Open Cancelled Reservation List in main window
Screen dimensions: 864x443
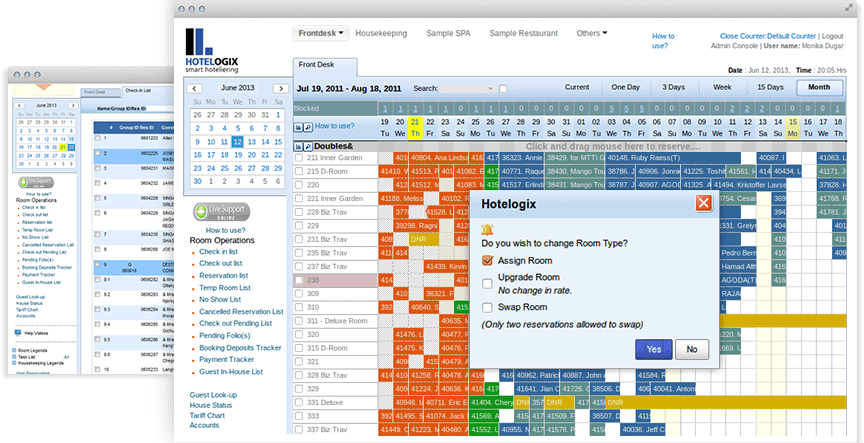241,311
